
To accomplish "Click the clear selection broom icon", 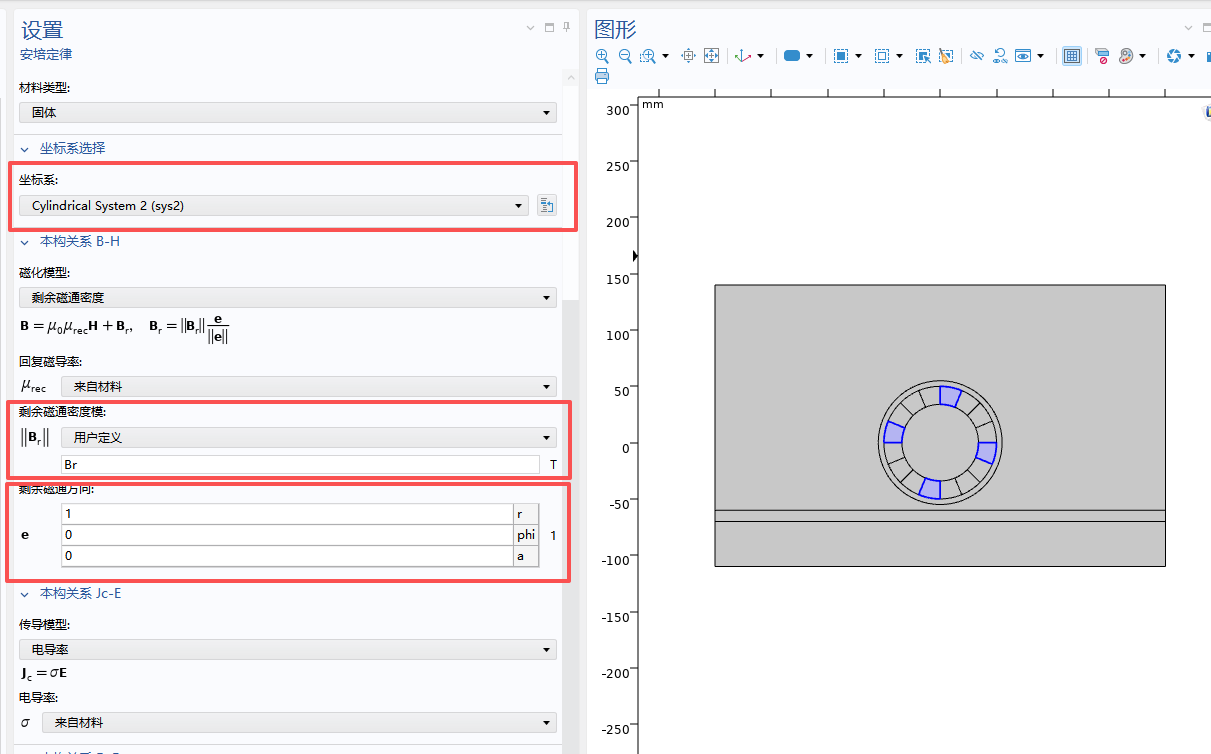I will [x=946, y=56].
